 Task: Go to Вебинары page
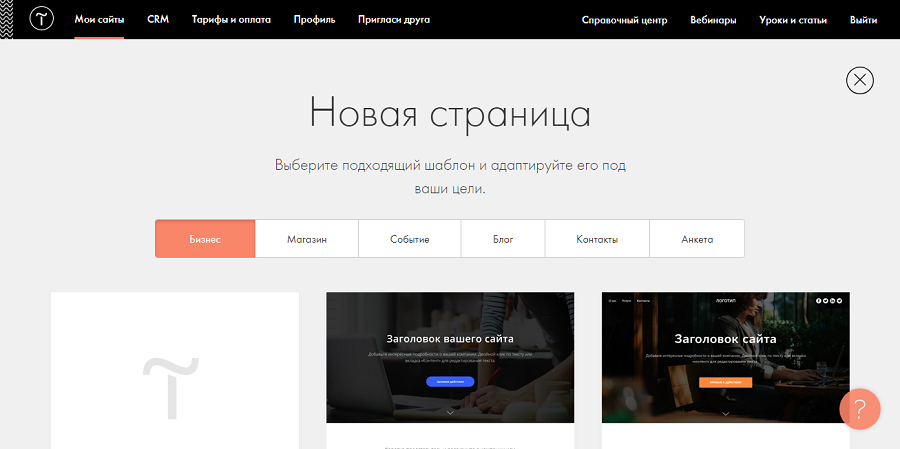[713, 20]
